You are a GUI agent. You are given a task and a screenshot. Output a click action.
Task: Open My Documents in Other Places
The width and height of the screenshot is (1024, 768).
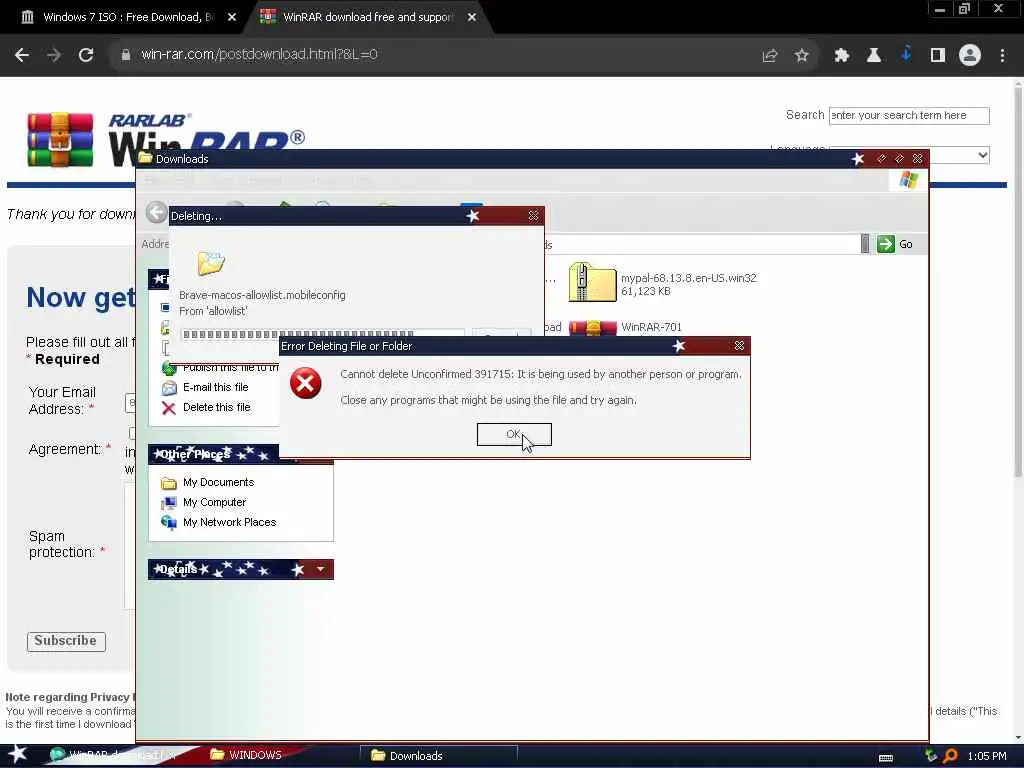[x=218, y=483]
